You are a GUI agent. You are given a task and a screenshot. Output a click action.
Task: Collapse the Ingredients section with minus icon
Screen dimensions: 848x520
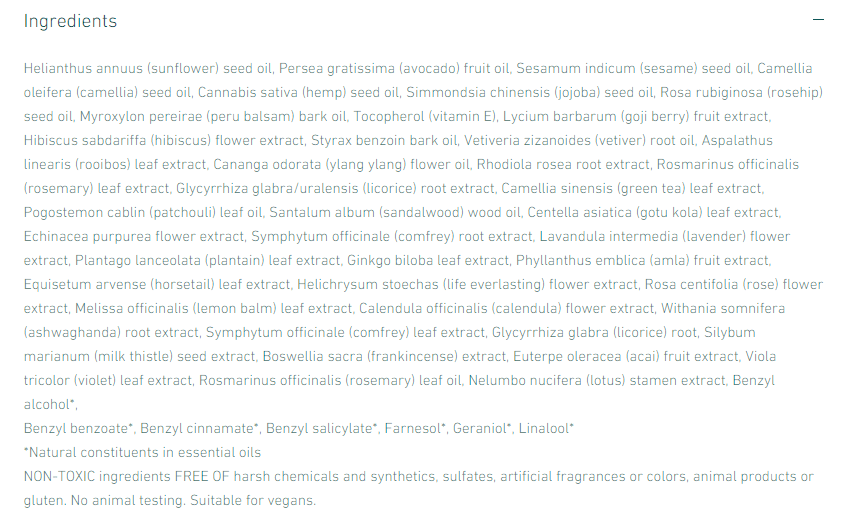[x=818, y=21]
